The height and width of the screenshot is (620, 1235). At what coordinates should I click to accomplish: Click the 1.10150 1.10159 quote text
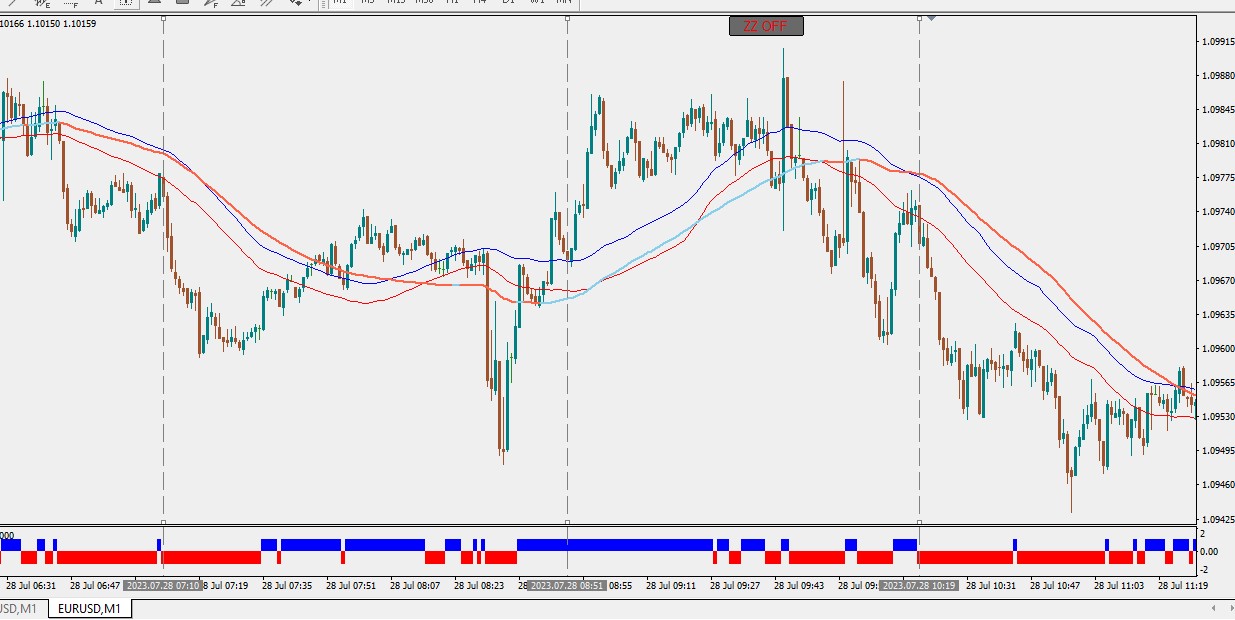point(64,23)
